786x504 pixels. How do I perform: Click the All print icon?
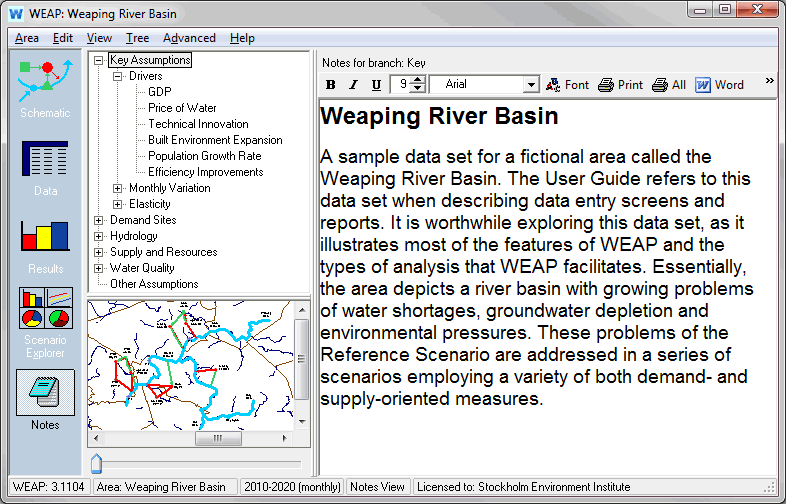(x=669, y=85)
